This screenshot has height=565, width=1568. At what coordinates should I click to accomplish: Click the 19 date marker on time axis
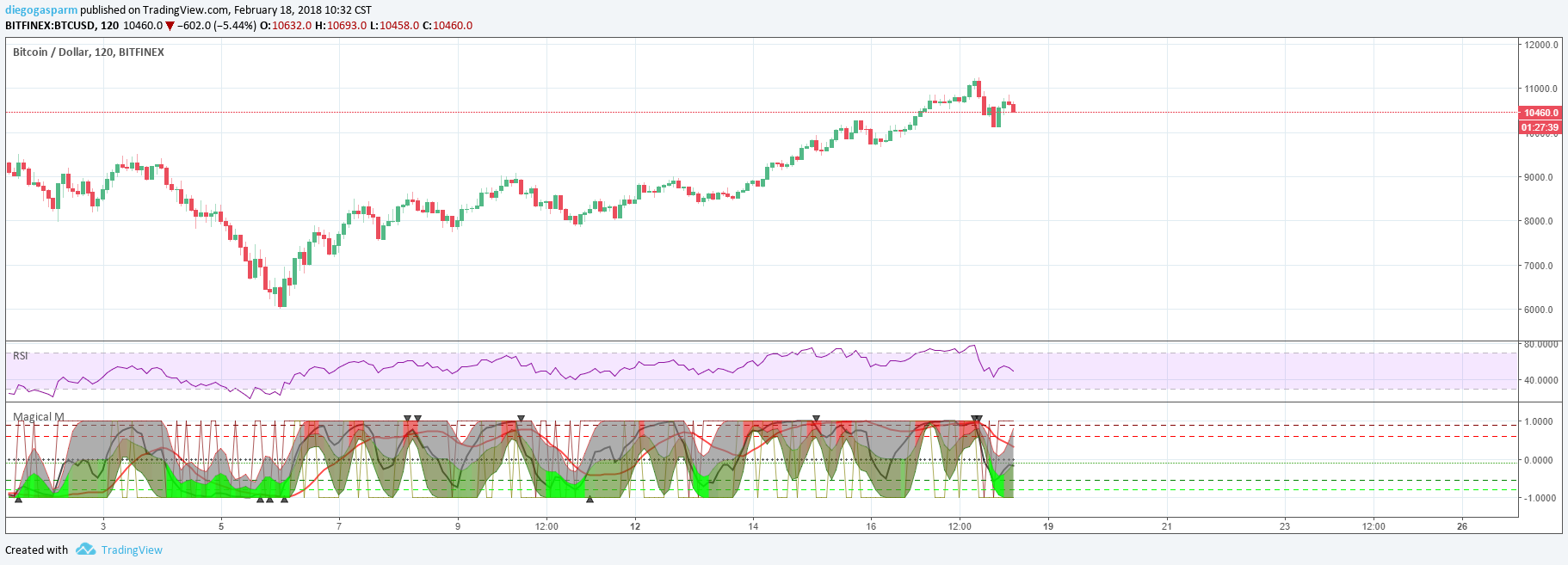[x=1048, y=526]
